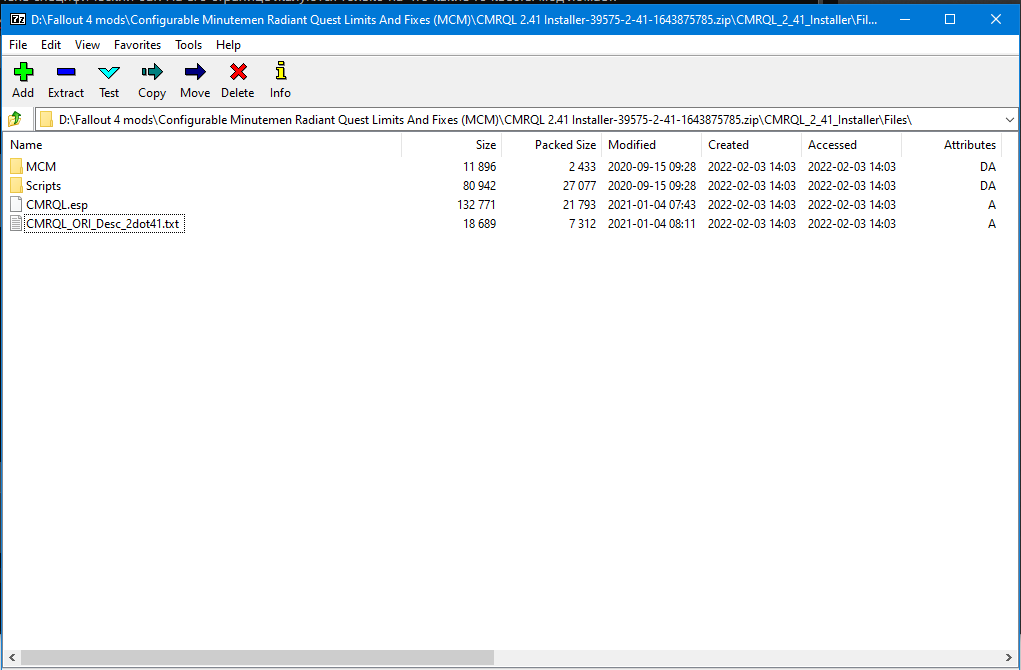The width and height of the screenshot is (1021, 670).
Task: Open the Favorites menu
Action: (137, 45)
